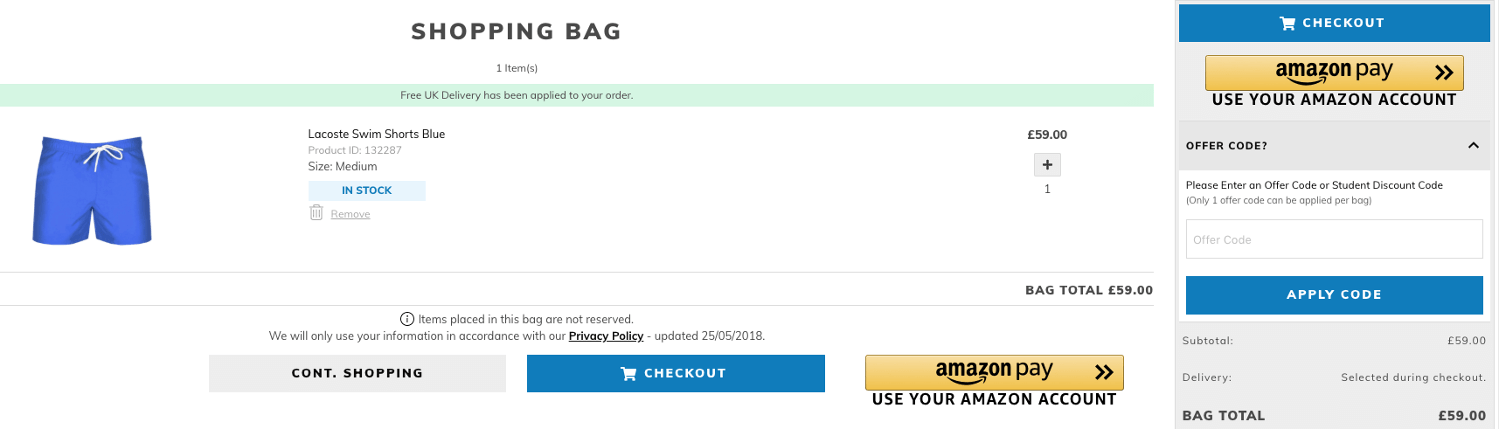Click the Amazon Pay arrows in sidebar
The width and height of the screenshot is (1500, 429).
1443,72
